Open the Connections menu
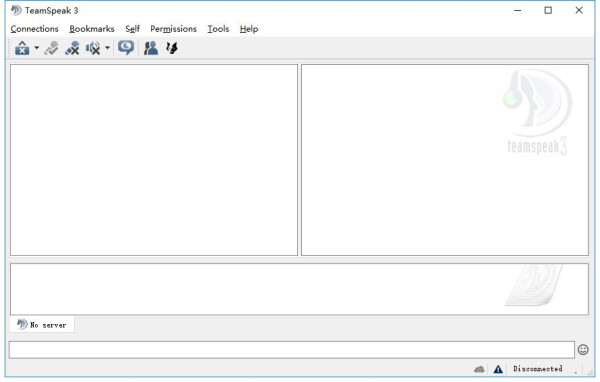600x382 pixels. coord(34,29)
